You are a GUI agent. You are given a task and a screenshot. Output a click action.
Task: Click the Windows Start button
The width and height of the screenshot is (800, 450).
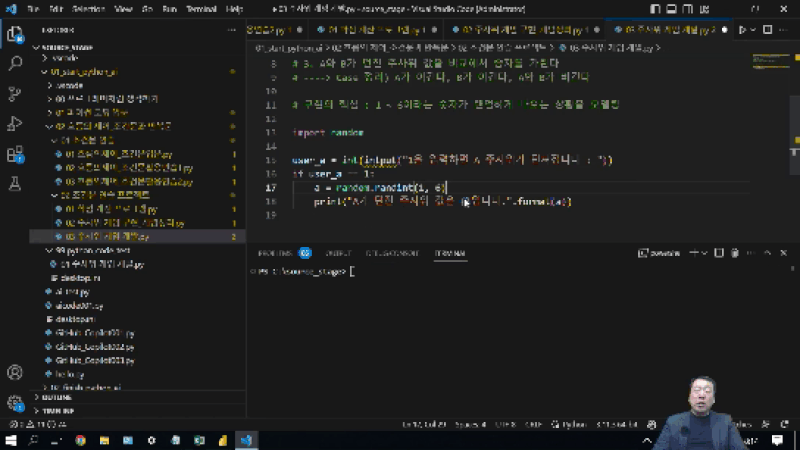(10, 440)
